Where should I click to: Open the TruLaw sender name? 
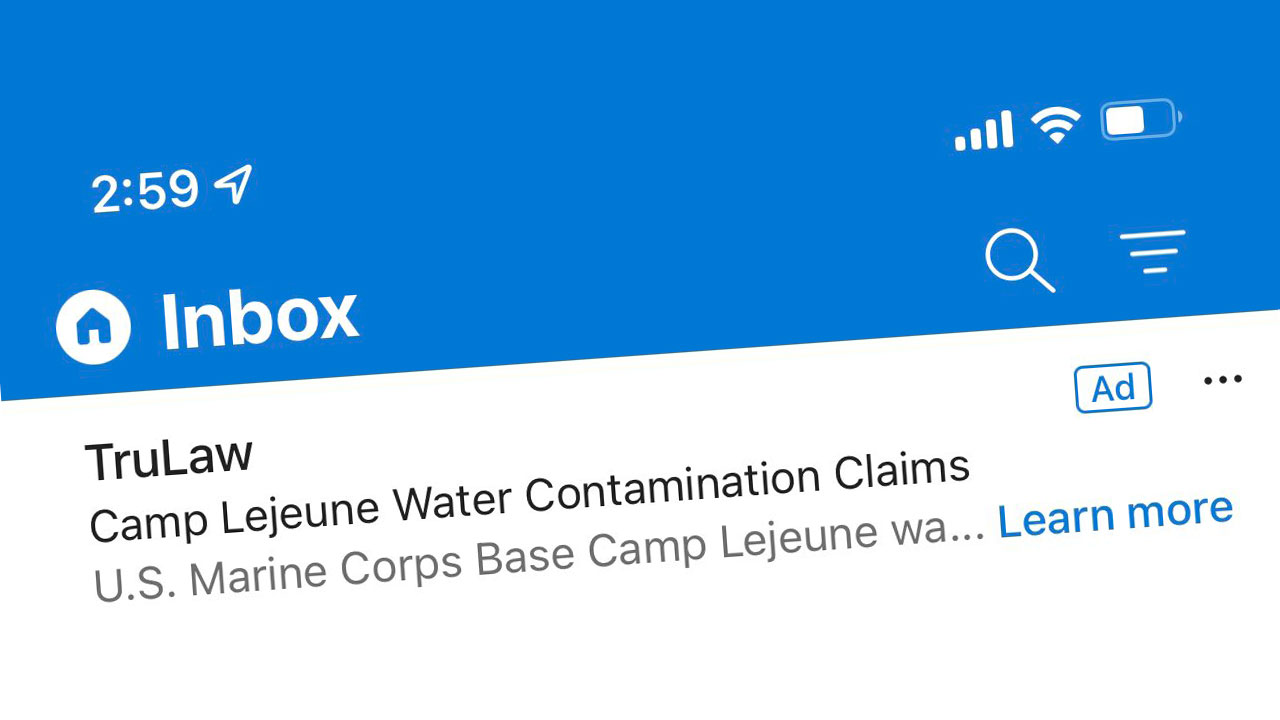169,458
